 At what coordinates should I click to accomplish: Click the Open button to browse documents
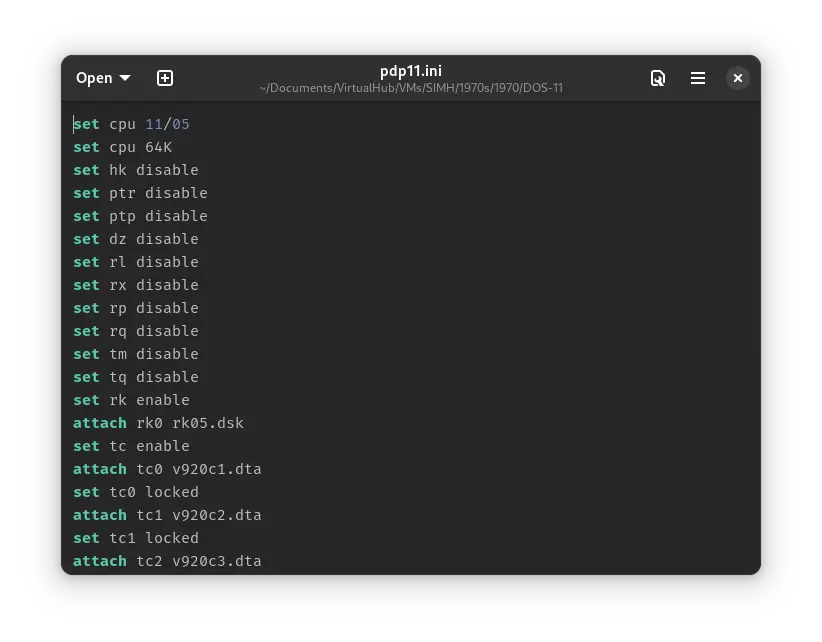(95, 78)
